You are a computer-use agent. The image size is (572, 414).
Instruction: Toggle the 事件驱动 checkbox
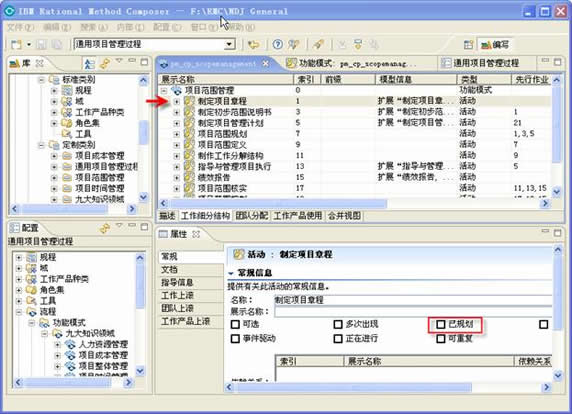[235, 339]
